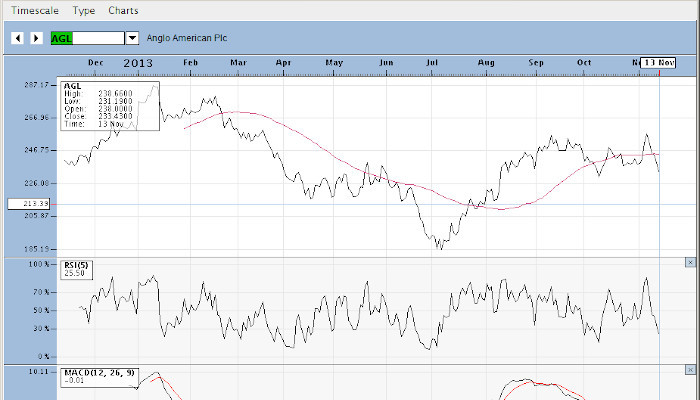Close the RSI indicator panel

tap(690, 262)
